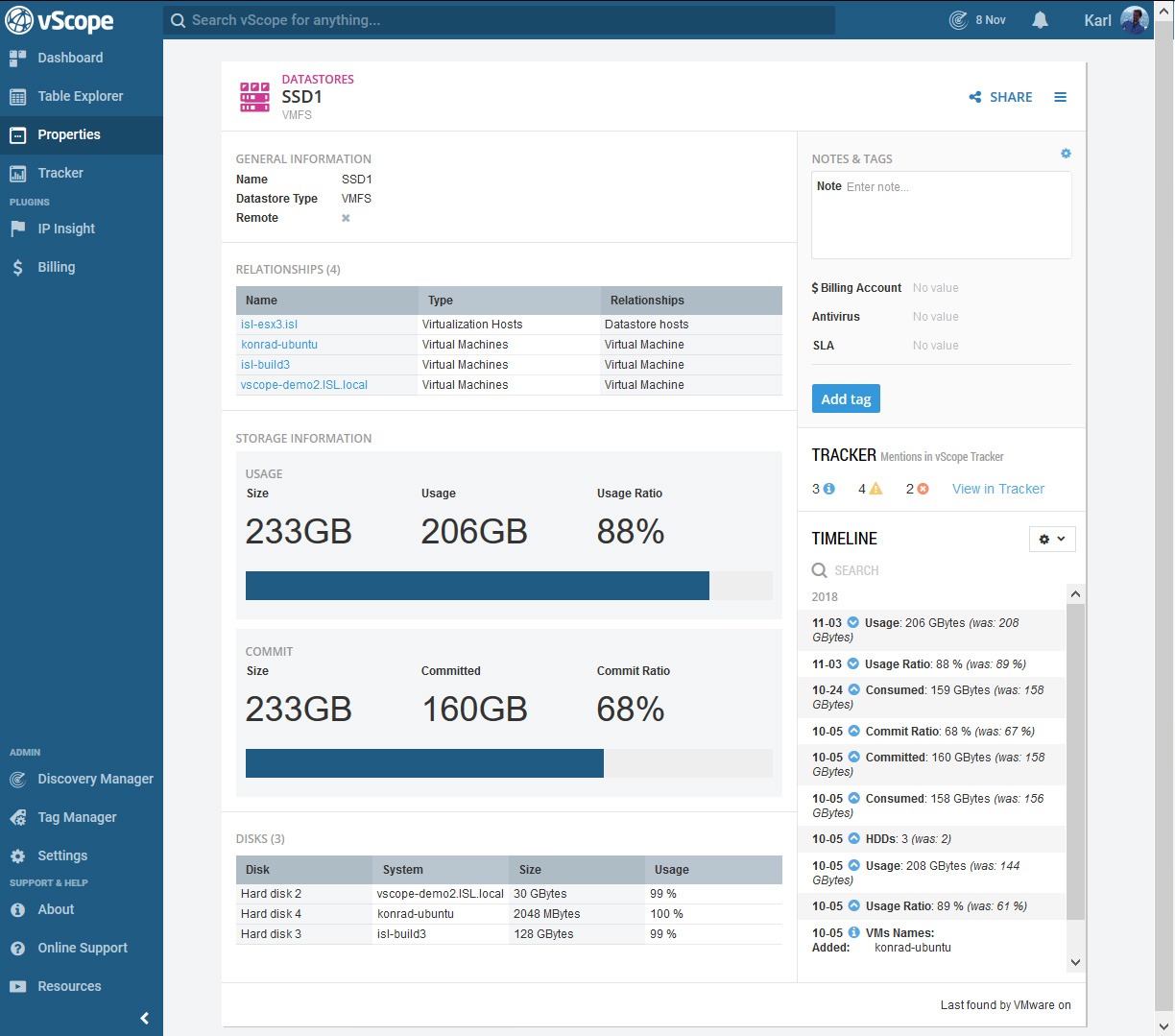Image resolution: width=1175 pixels, height=1036 pixels.
Task: Open Billing plugin
Action: click(x=57, y=268)
